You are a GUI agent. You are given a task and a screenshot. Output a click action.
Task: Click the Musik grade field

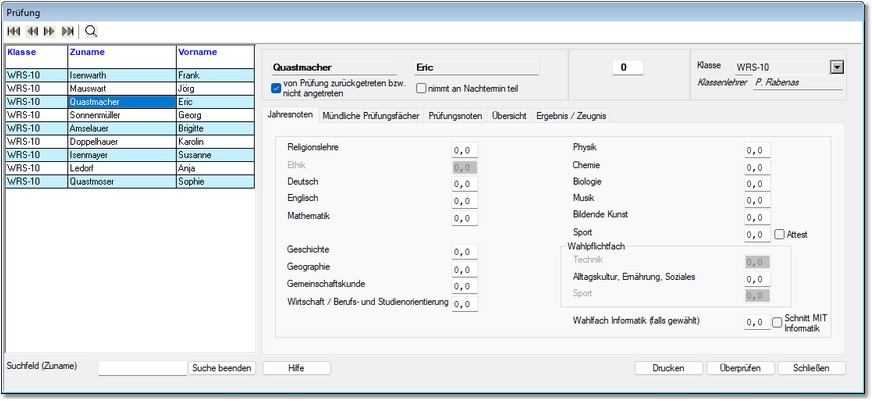[x=757, y=201]
